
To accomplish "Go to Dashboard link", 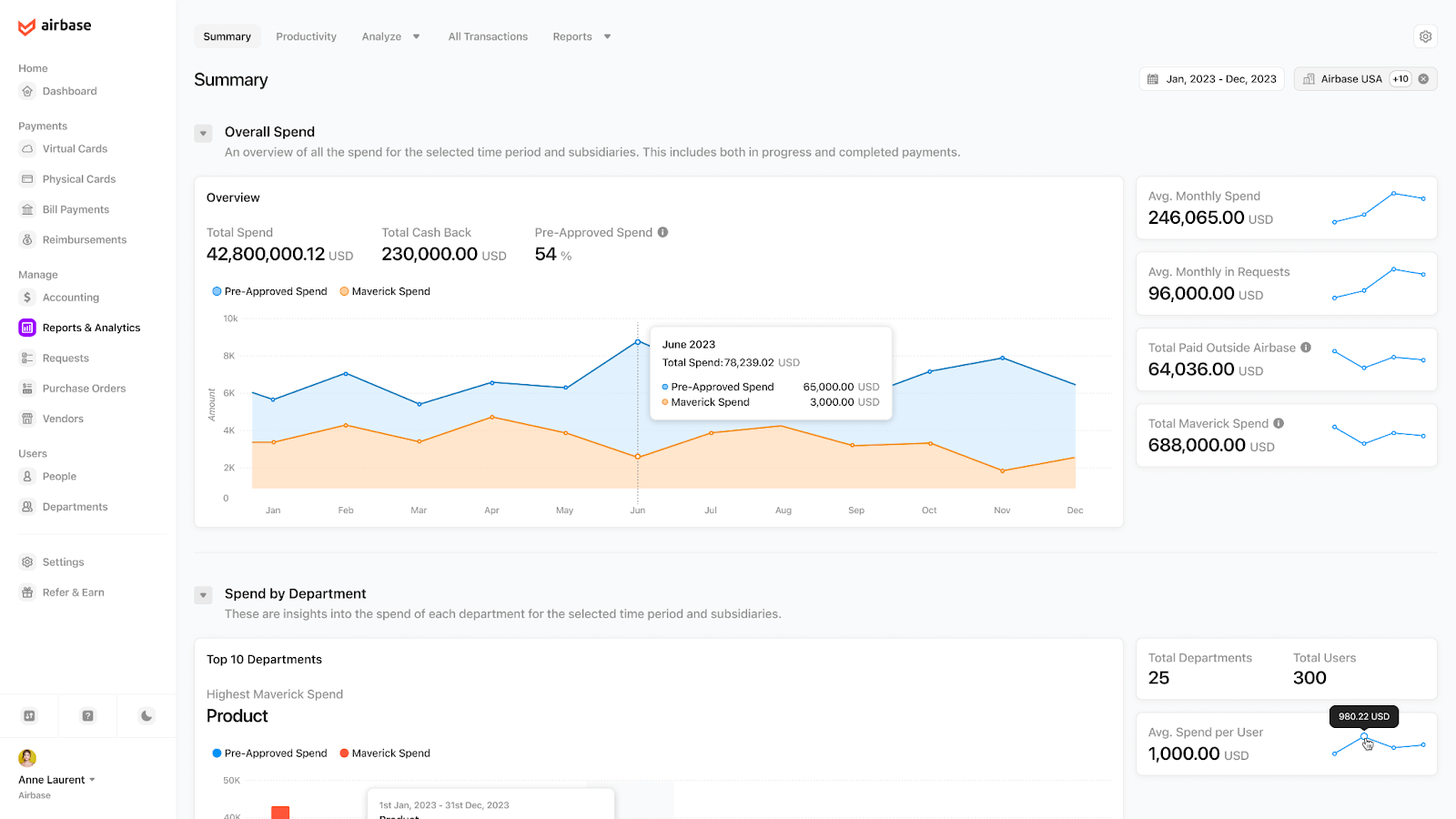I will 69,91.
